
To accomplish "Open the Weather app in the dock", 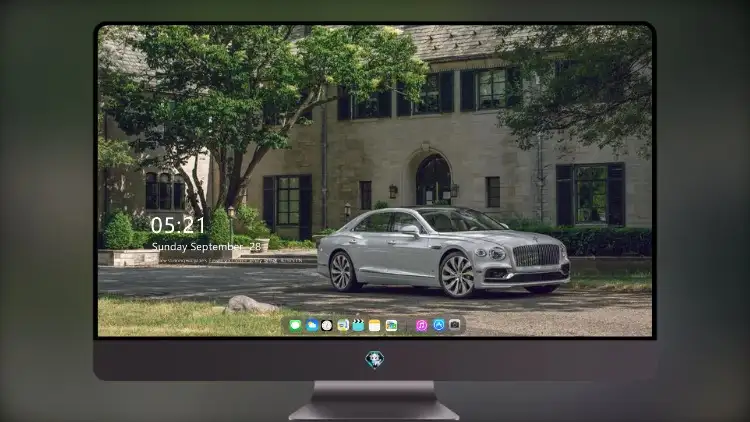I will pos(311,325).
